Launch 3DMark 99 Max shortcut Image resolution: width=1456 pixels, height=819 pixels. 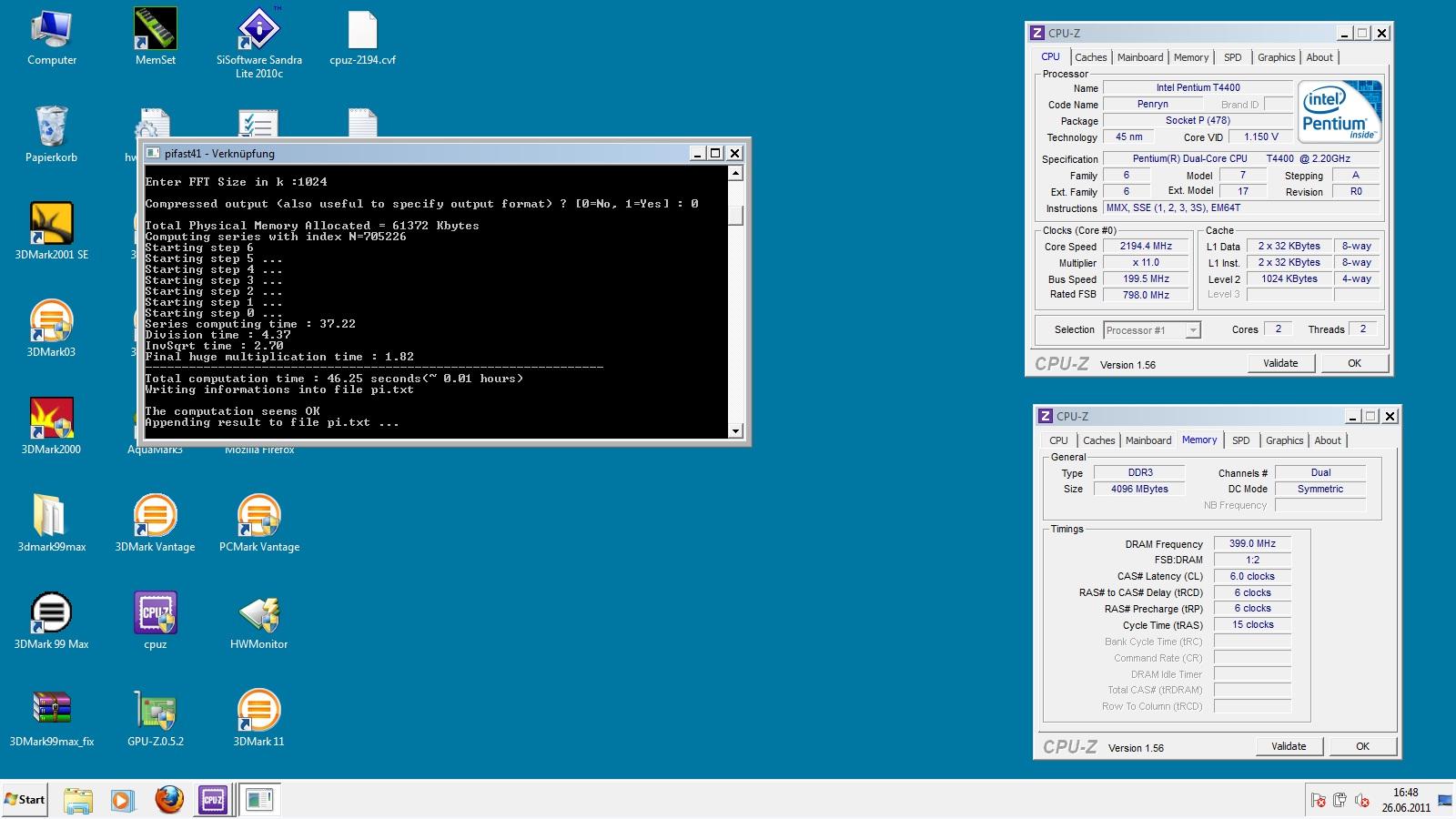tap(52, 622)
